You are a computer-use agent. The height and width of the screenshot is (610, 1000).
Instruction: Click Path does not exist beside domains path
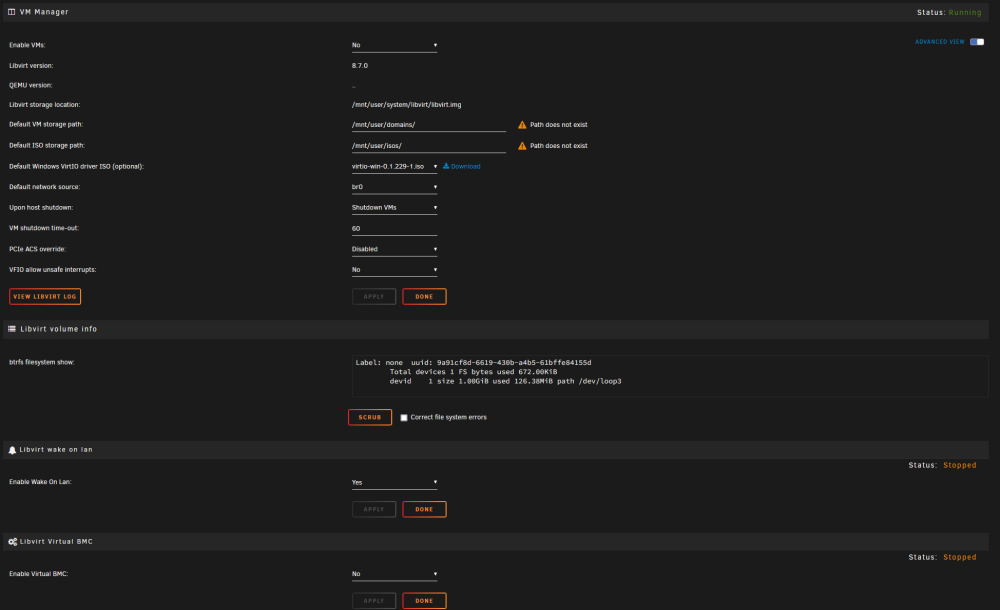coord(559,125)
